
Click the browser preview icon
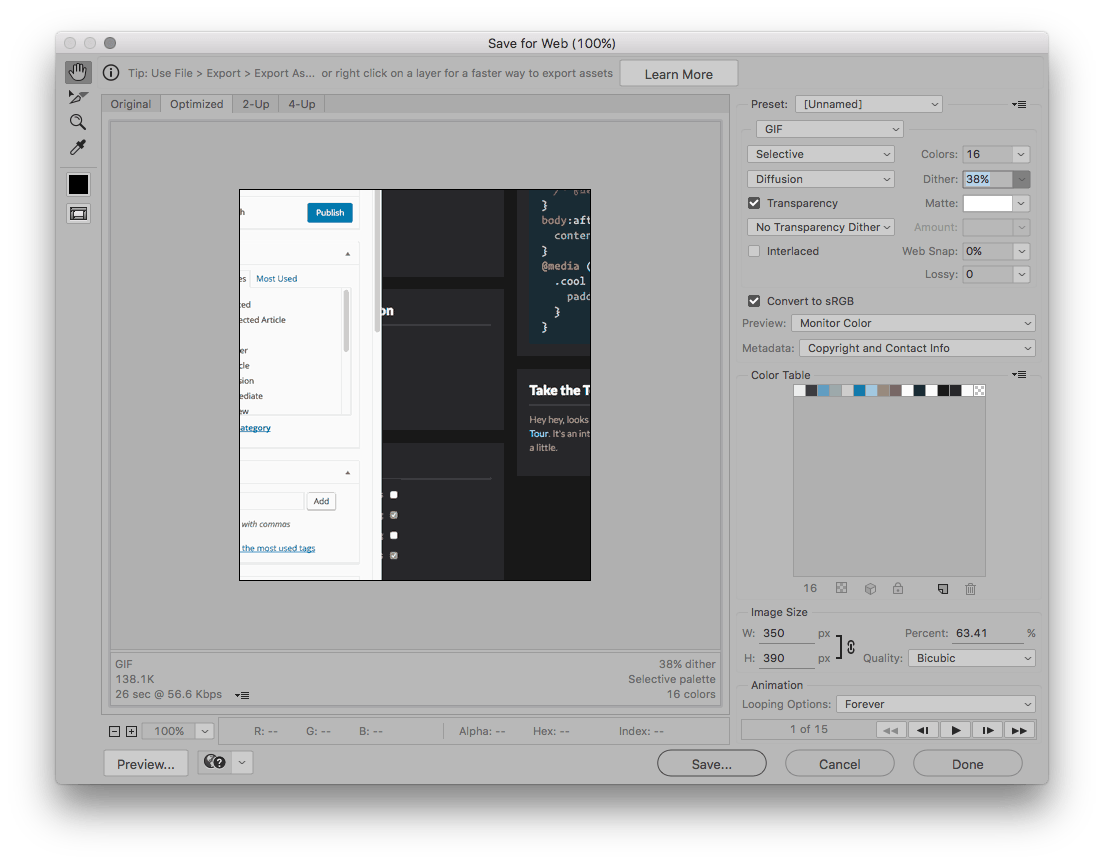point(215,762)
